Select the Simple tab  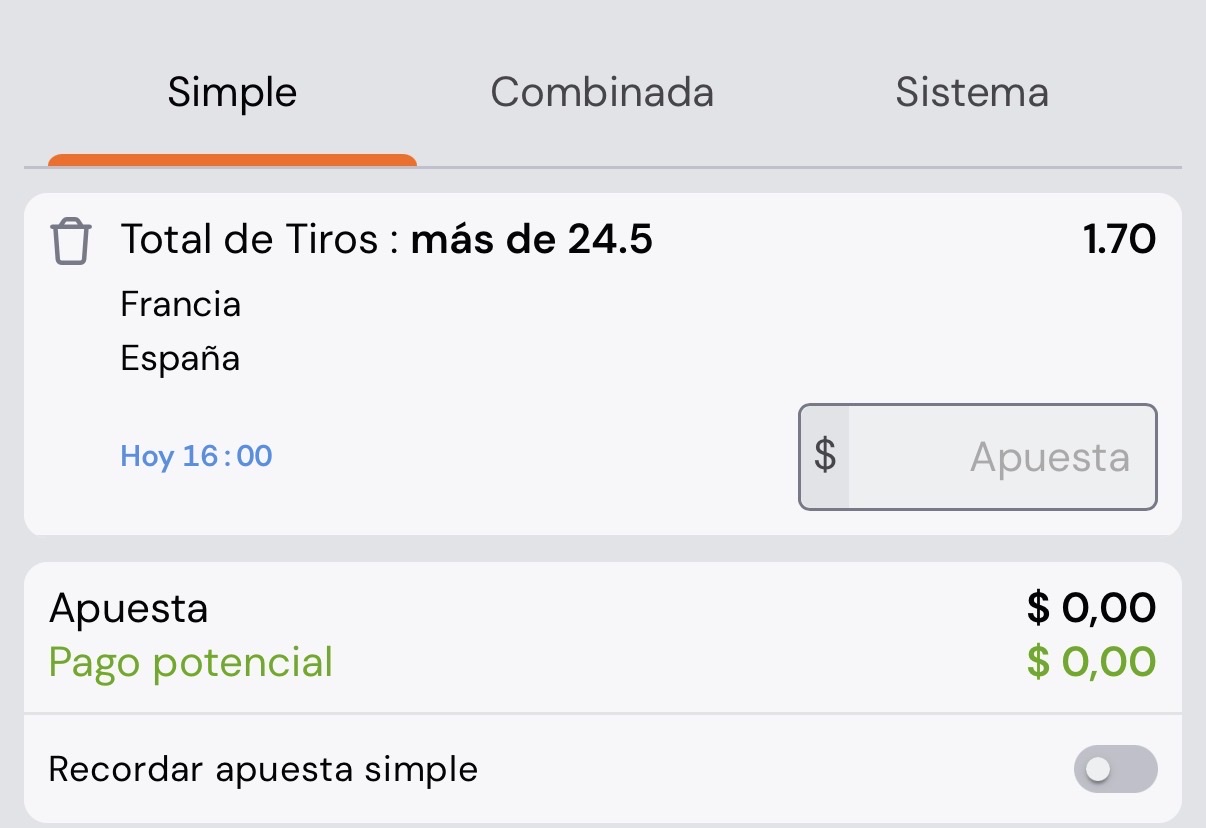pos(232,93)
